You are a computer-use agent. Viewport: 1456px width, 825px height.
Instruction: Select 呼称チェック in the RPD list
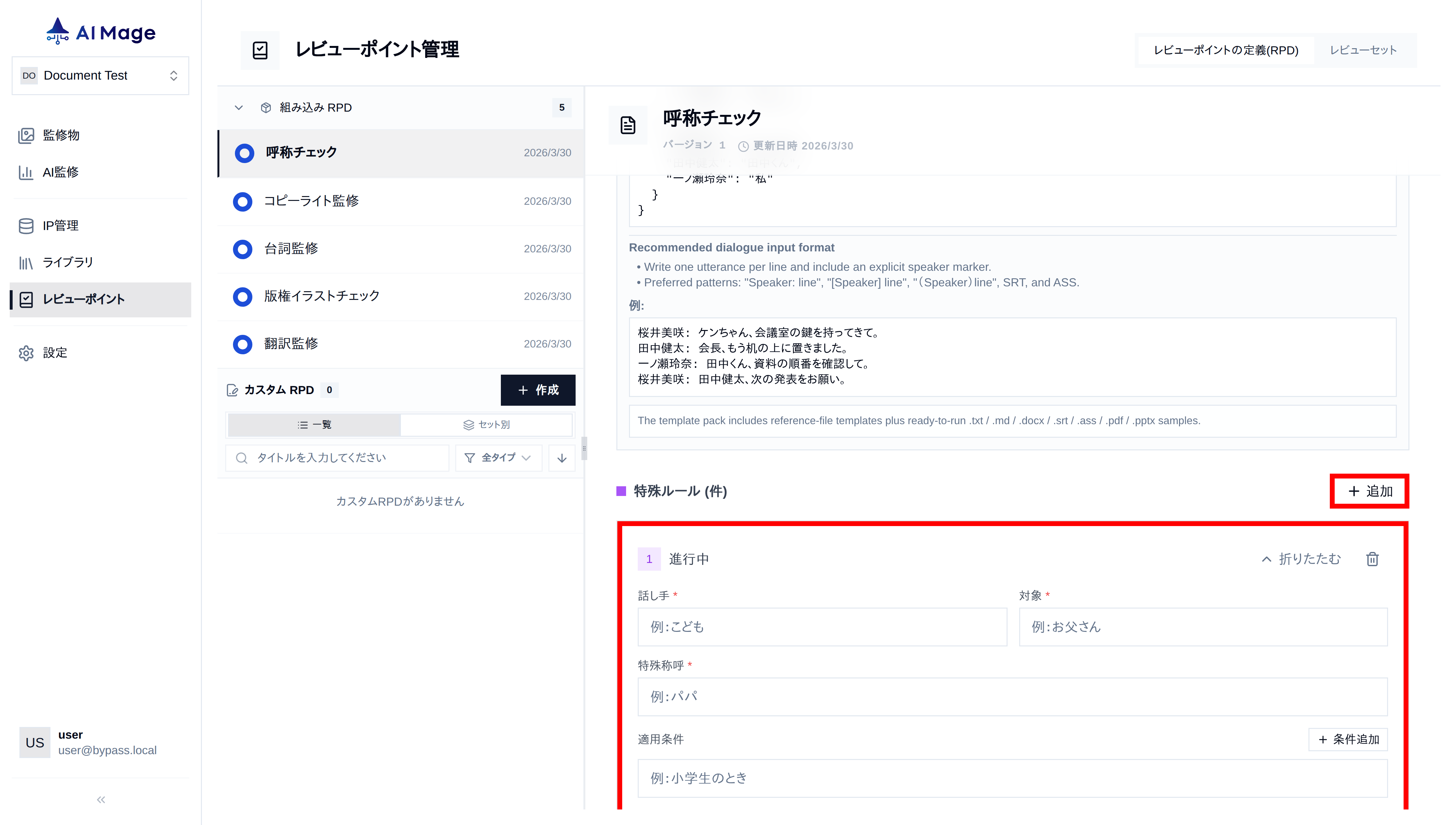click(401, 153)
